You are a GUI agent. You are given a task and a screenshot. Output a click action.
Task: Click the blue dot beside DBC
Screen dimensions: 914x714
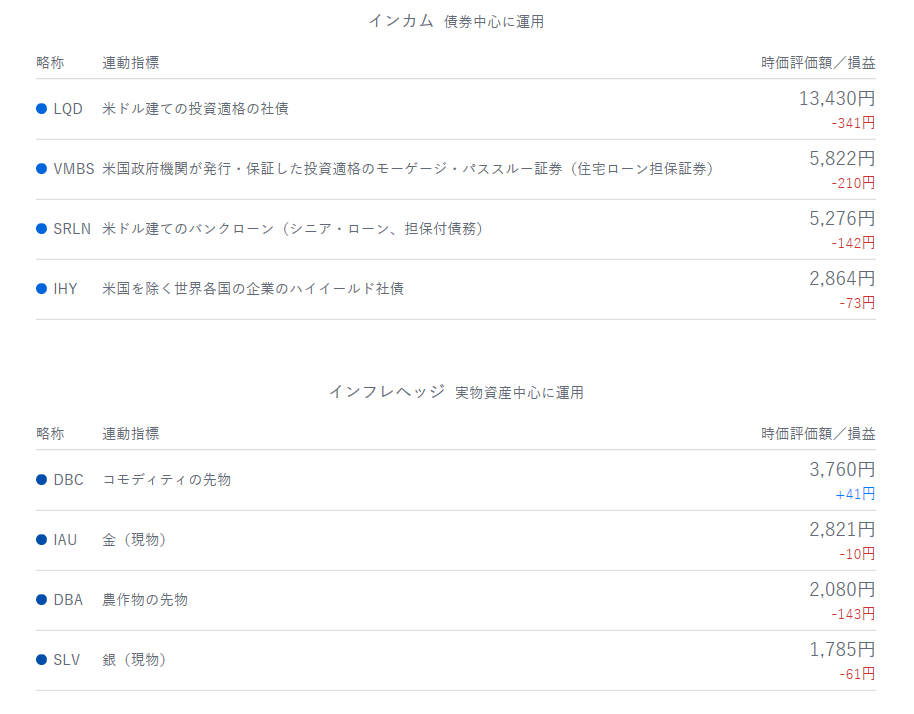pyautogui.click(x=42, y=479)
